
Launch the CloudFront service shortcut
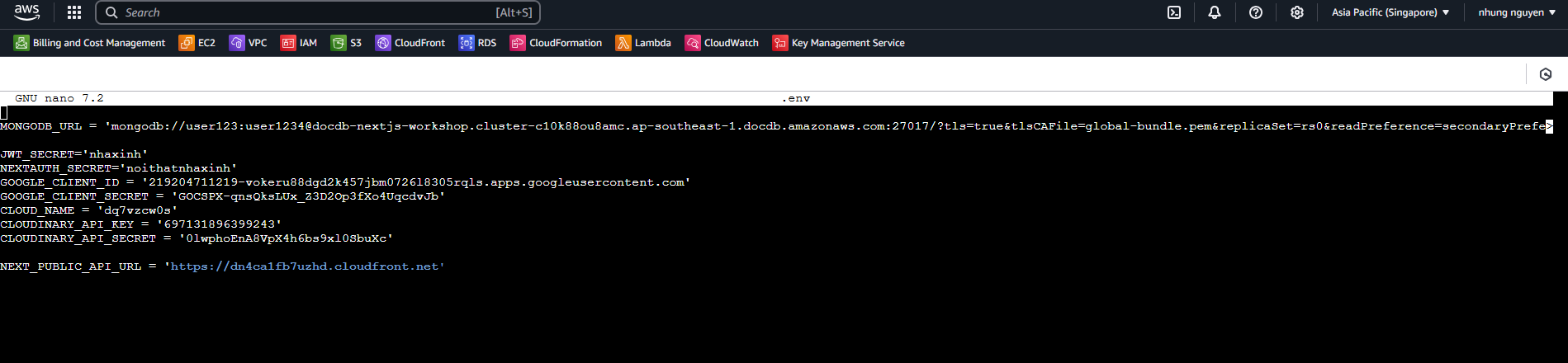410,43
